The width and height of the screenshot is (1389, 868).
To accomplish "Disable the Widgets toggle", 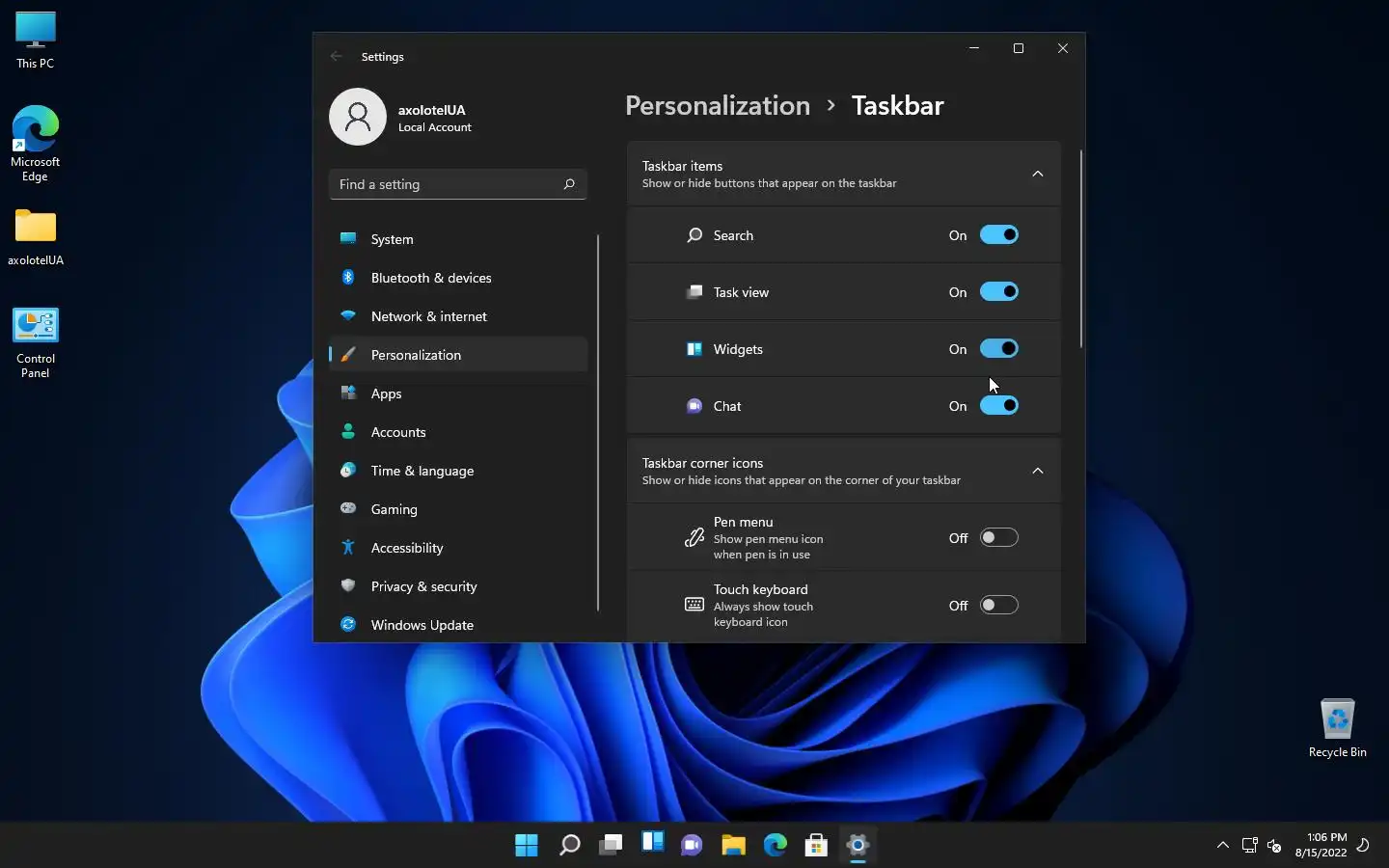I will coord(999,348).
